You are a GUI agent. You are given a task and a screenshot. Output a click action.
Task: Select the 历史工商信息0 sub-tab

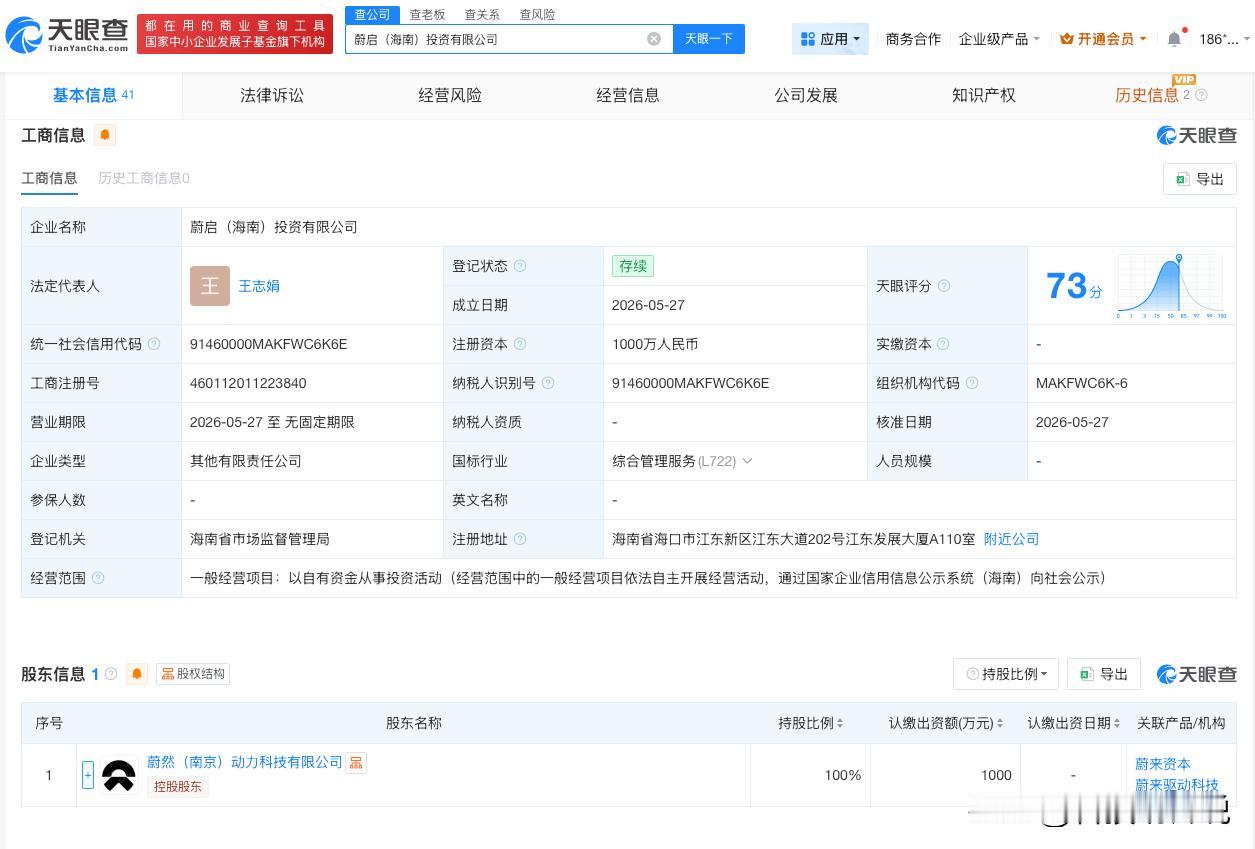(144, 178)
